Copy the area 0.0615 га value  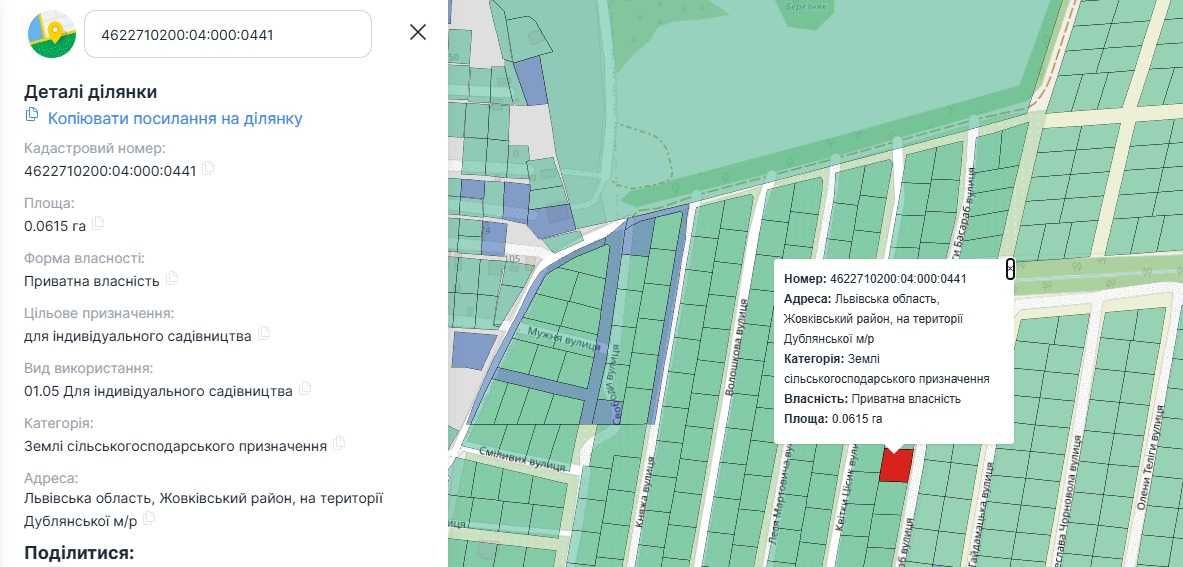coord(98,224)
